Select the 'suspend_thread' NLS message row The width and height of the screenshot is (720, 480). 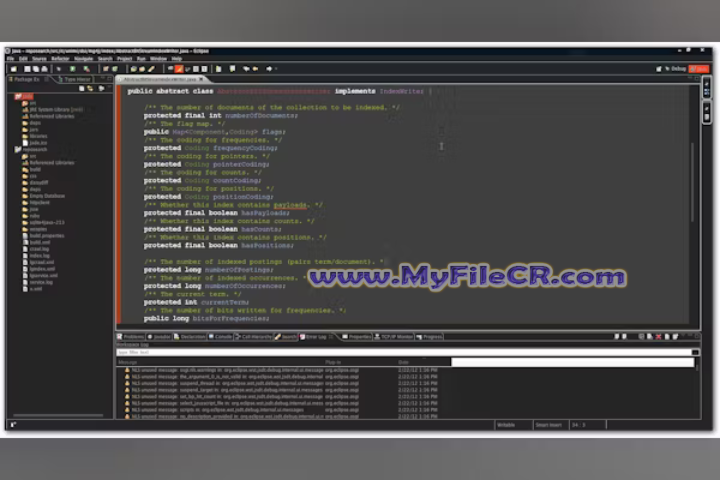tap(281, 383)
